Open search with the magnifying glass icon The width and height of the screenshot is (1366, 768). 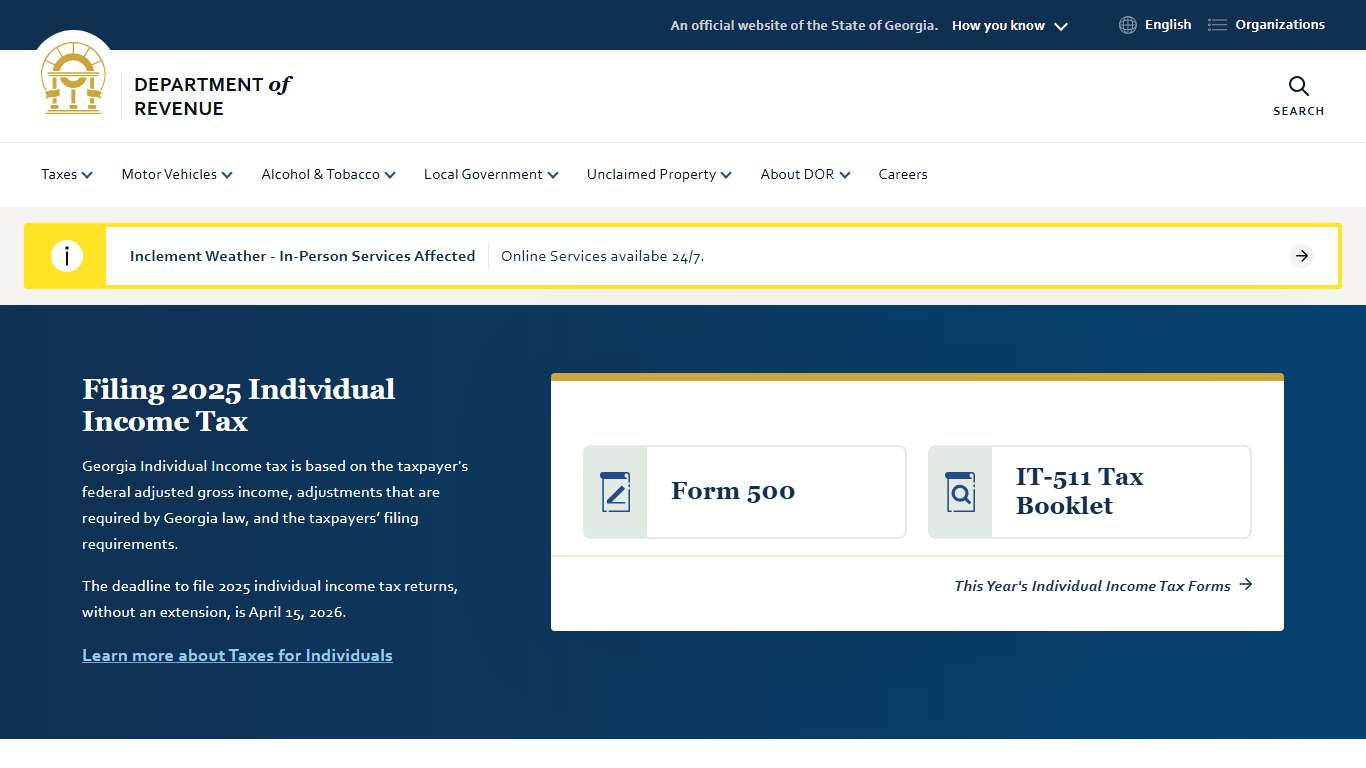pyautogui.click(x=1298, y=87)
